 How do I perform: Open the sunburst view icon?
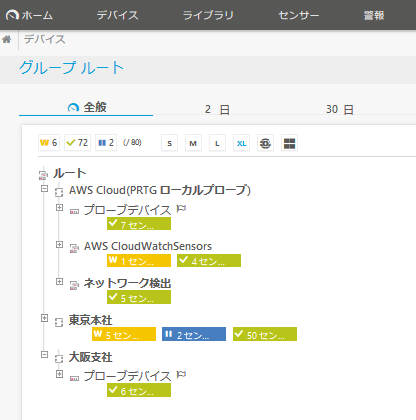coord(265,143)
